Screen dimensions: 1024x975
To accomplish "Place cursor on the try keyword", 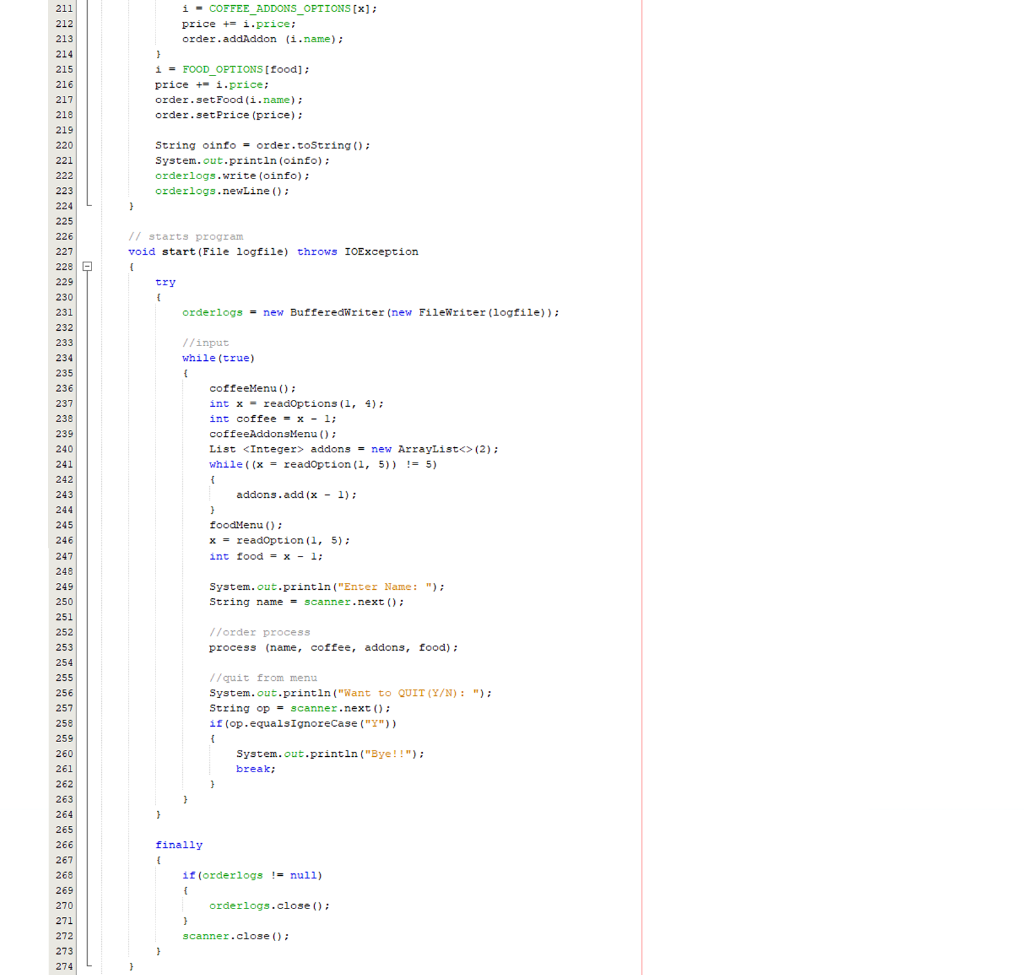I will [x=165, y=281].
